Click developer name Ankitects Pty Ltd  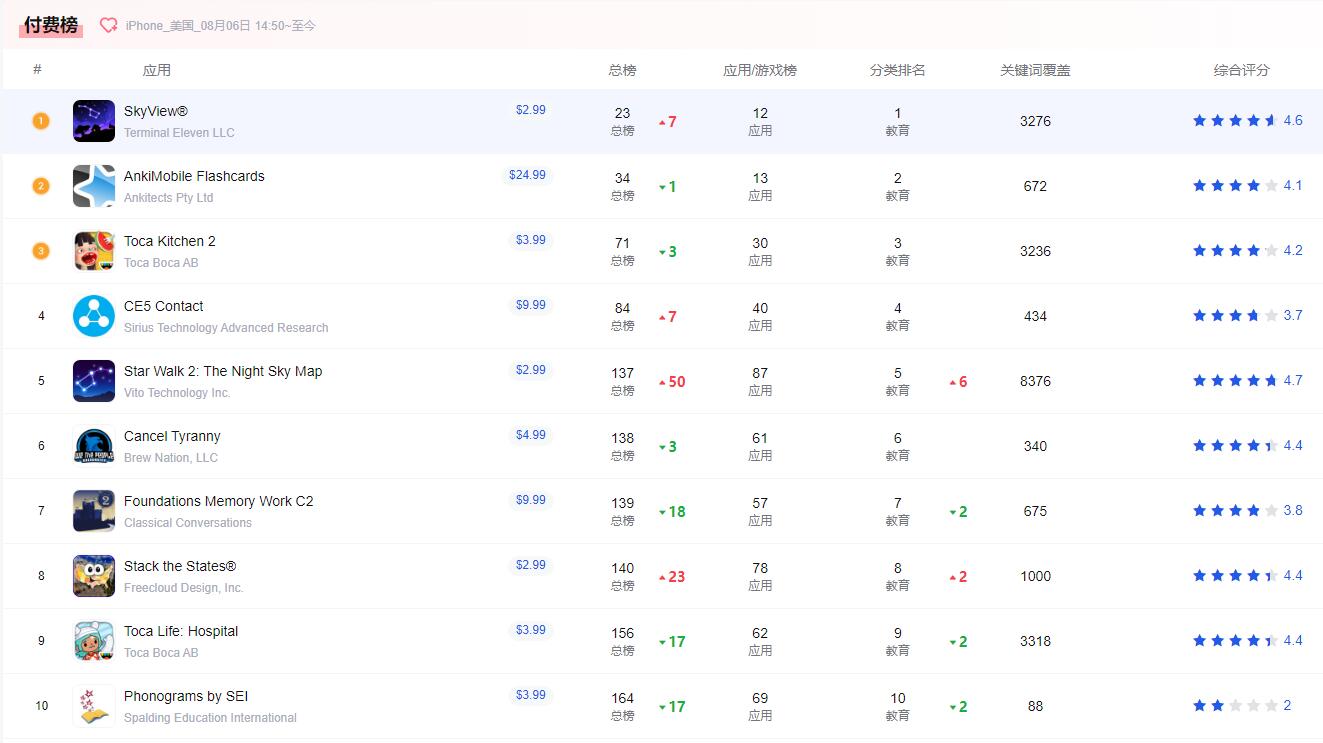tap(168, 198)
